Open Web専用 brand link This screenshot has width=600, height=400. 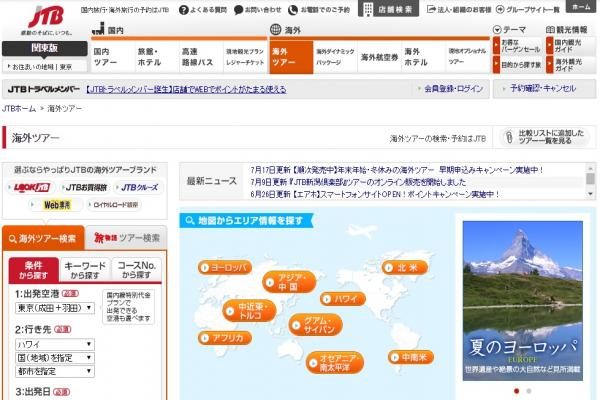pos(56,205)
